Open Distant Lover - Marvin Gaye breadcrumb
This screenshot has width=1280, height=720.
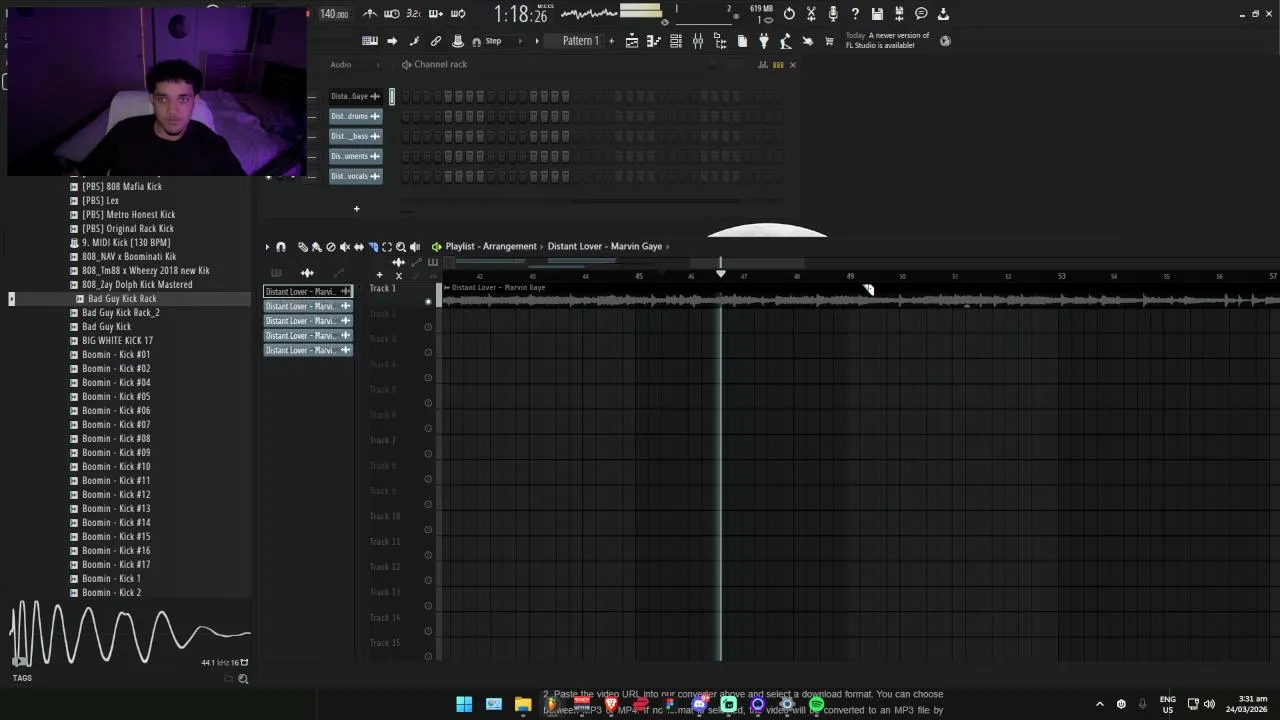pos(604,246)
